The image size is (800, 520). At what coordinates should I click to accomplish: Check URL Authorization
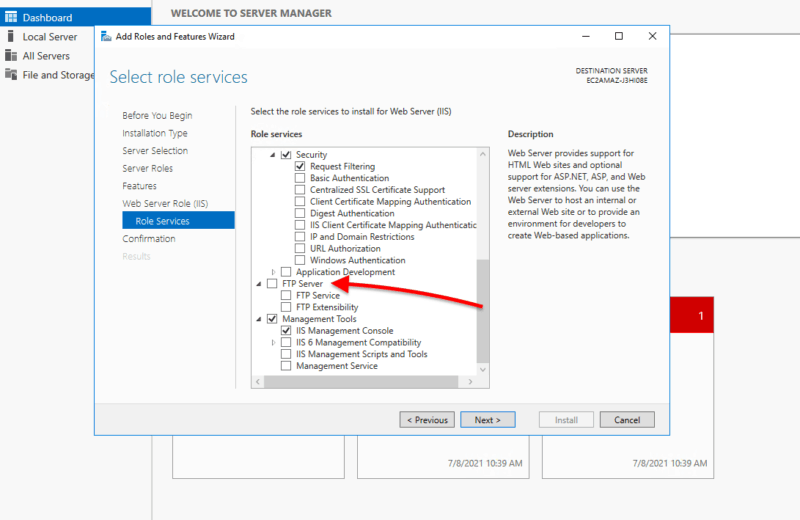pyautogui.click(x=300, y=249)
